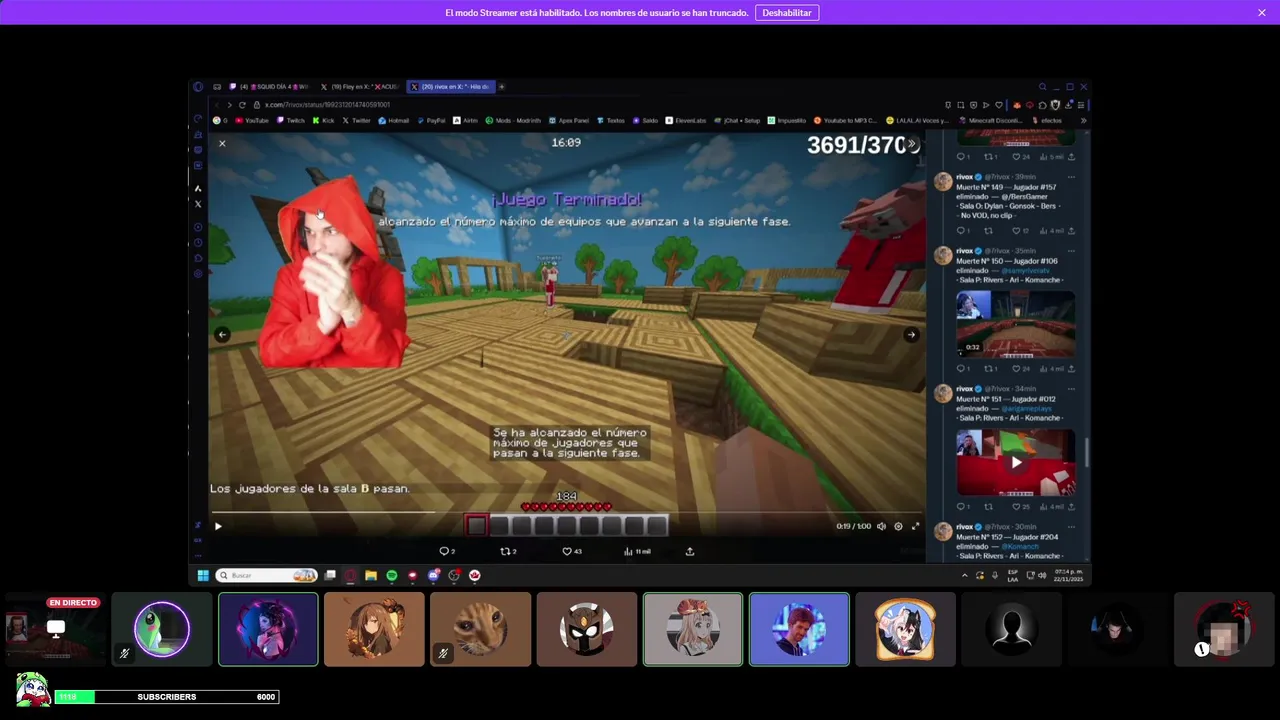Click the Buscar taskbar search box
This screenshot has height=720, width=1280.
tap(266, 575)
